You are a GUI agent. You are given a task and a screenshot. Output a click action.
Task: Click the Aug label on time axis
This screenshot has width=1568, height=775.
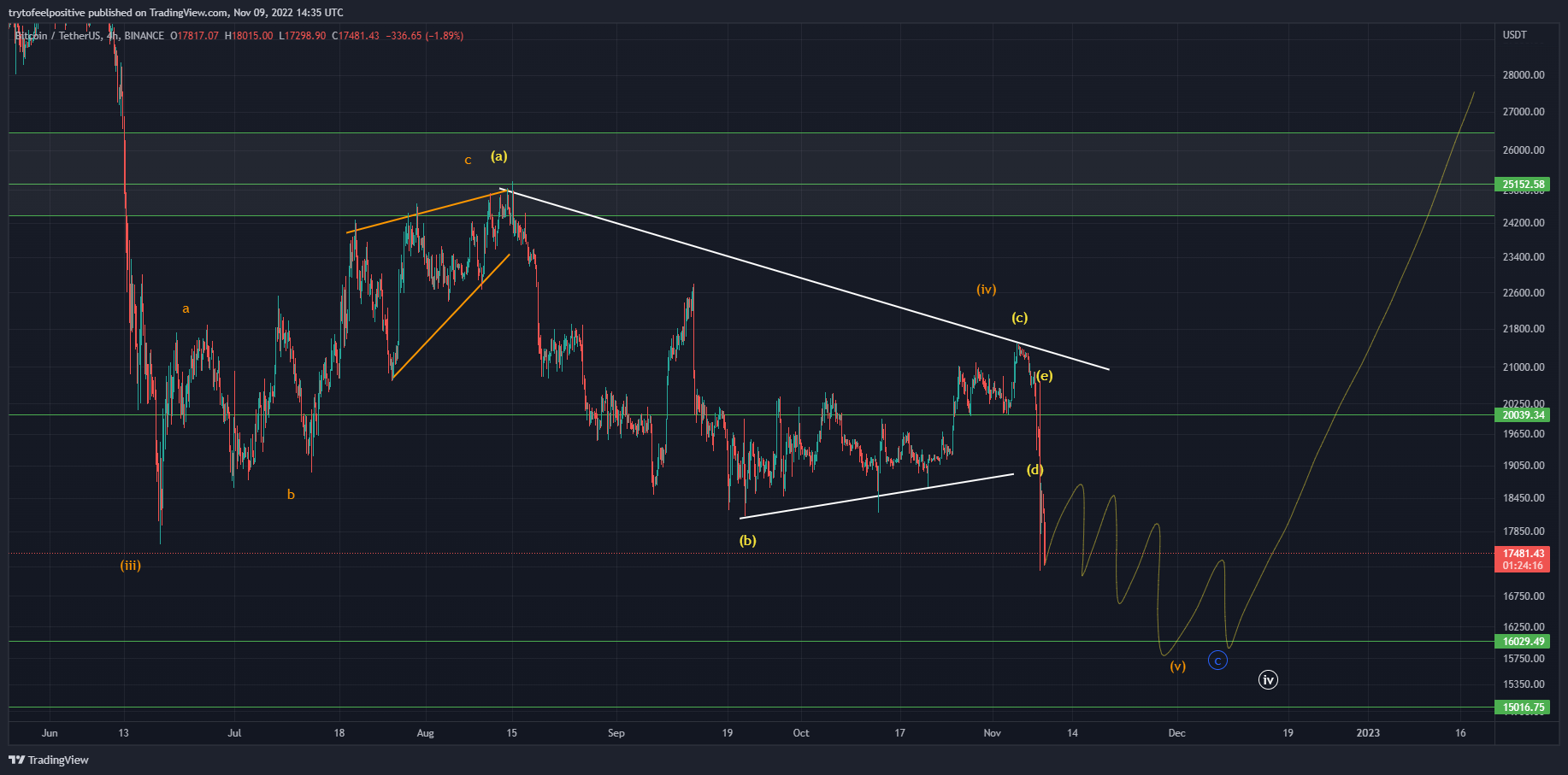pos(425,733)
